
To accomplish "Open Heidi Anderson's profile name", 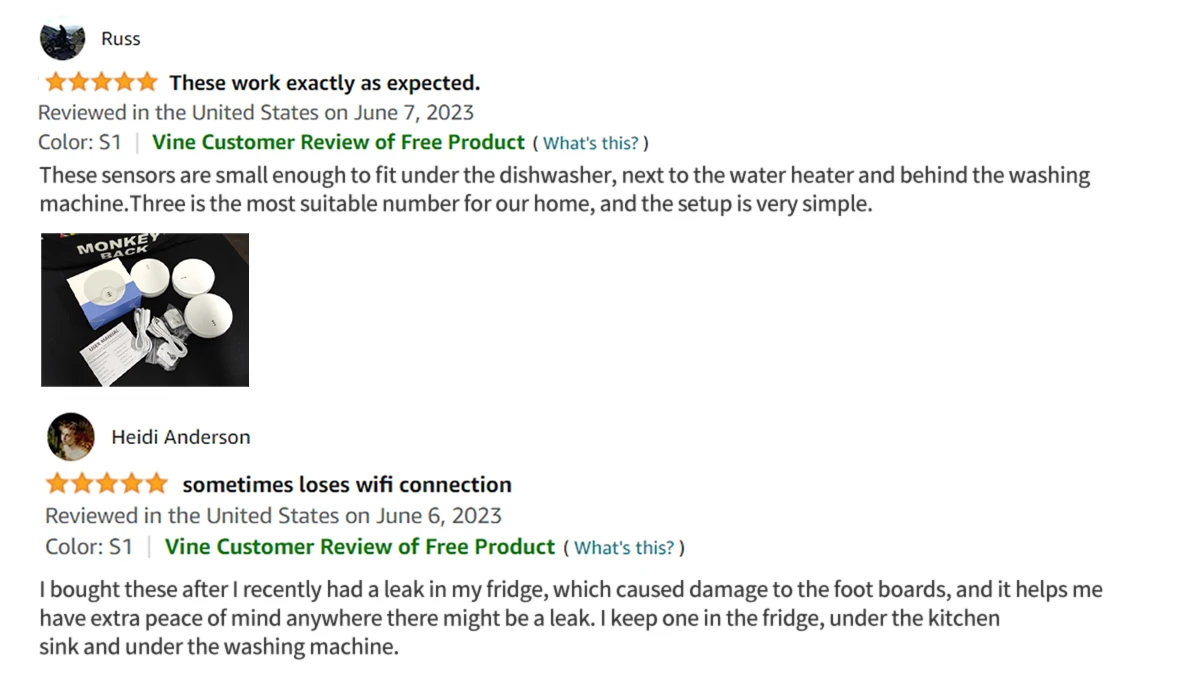I will [181, 437].
